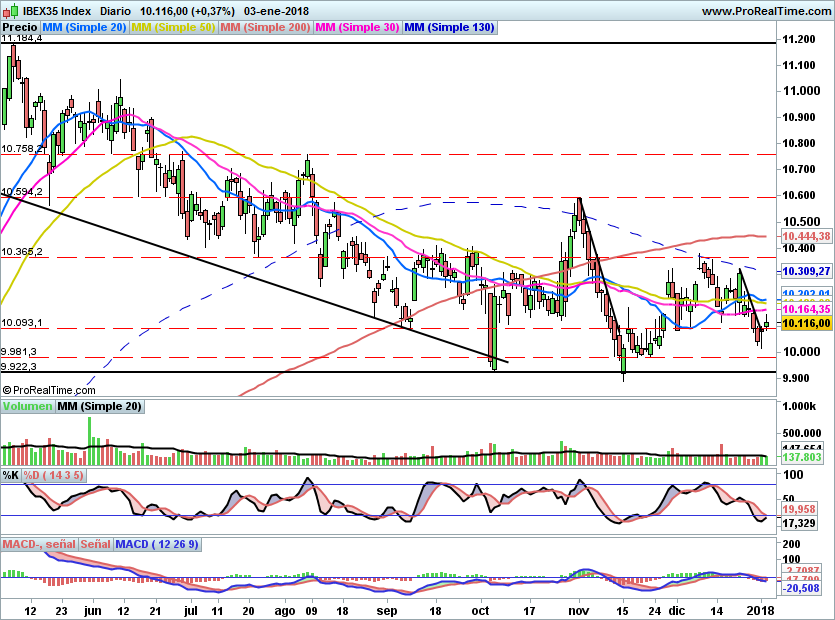Image resolution: width=835 pixels, height=620 pixels.
Task: Click the %K stochastic label
Action: pyautogui.click(x=11, y=474)
